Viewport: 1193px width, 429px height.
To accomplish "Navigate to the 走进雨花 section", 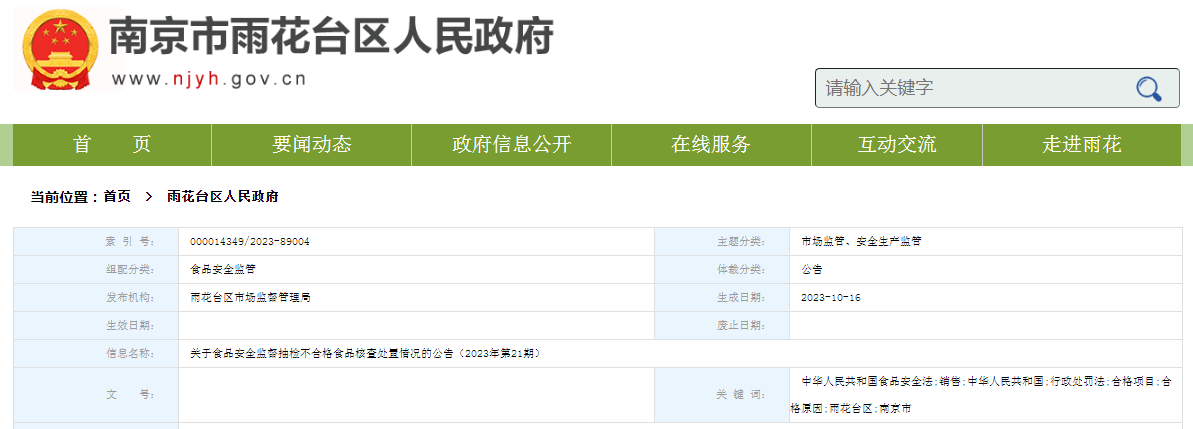I will tap(1082, 145).
